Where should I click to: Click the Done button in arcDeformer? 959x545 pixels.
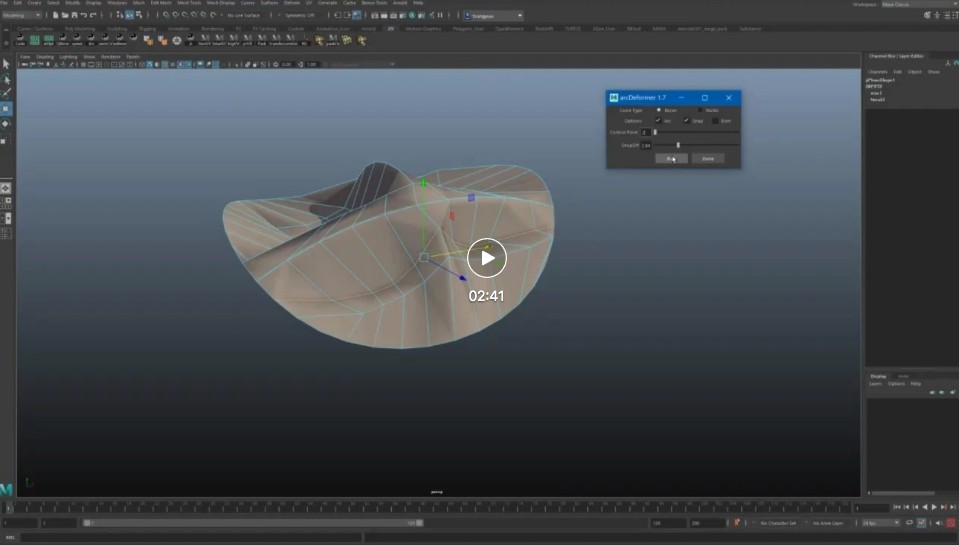(707, 158)
